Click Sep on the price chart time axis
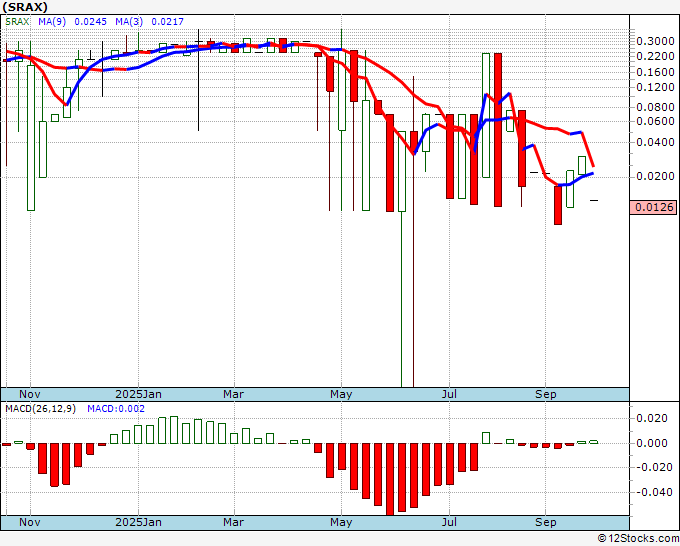The width and height of the screenshot is (680, 546). tap(545, 394)
